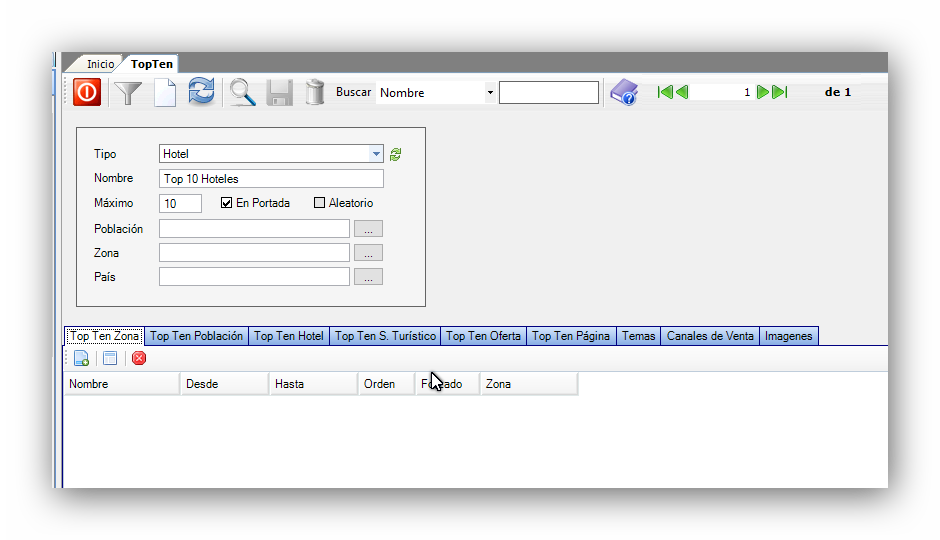
Task: Enable the Aleatorio checkbox
Action: (x=320, y=203)
